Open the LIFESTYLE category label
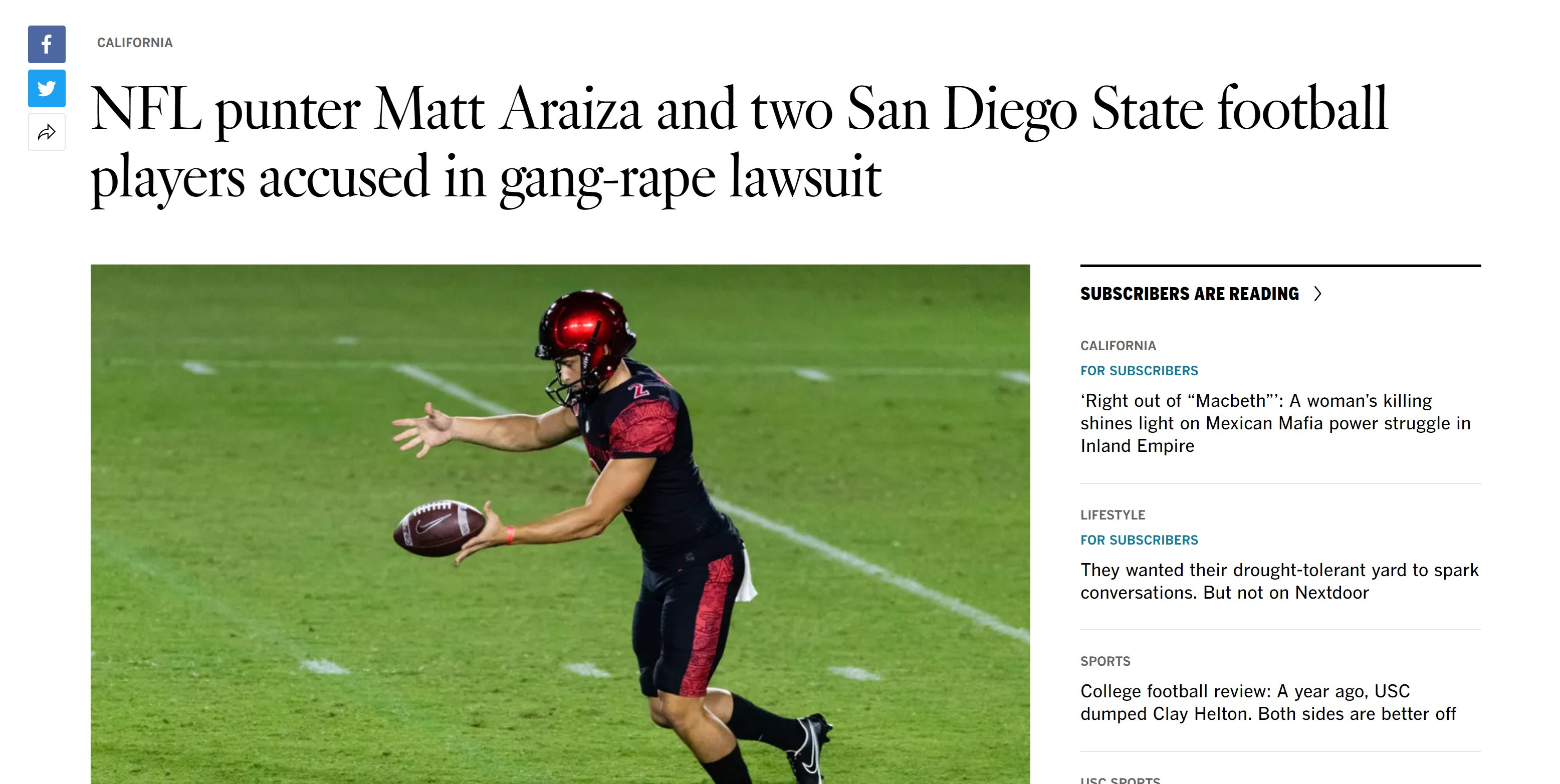 tap(1112, 515)
